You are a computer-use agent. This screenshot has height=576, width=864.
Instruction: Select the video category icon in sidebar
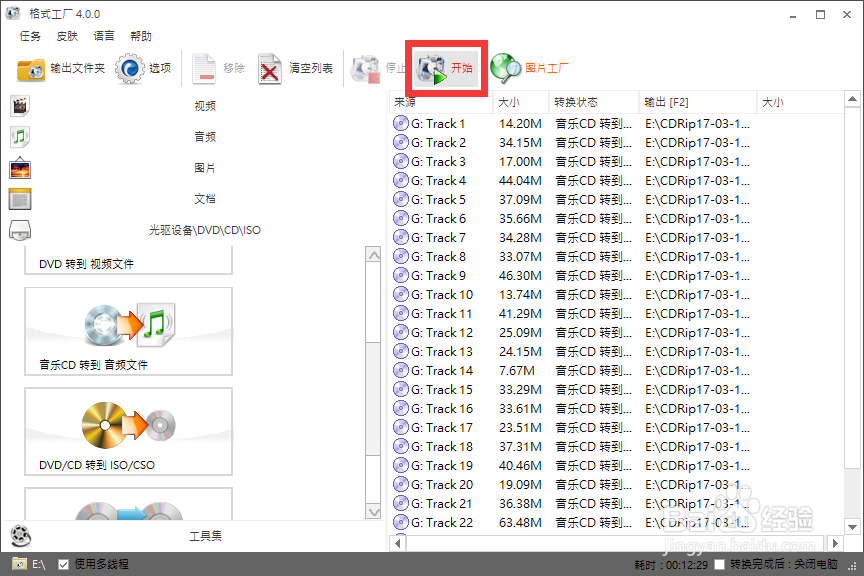(20, 105)
